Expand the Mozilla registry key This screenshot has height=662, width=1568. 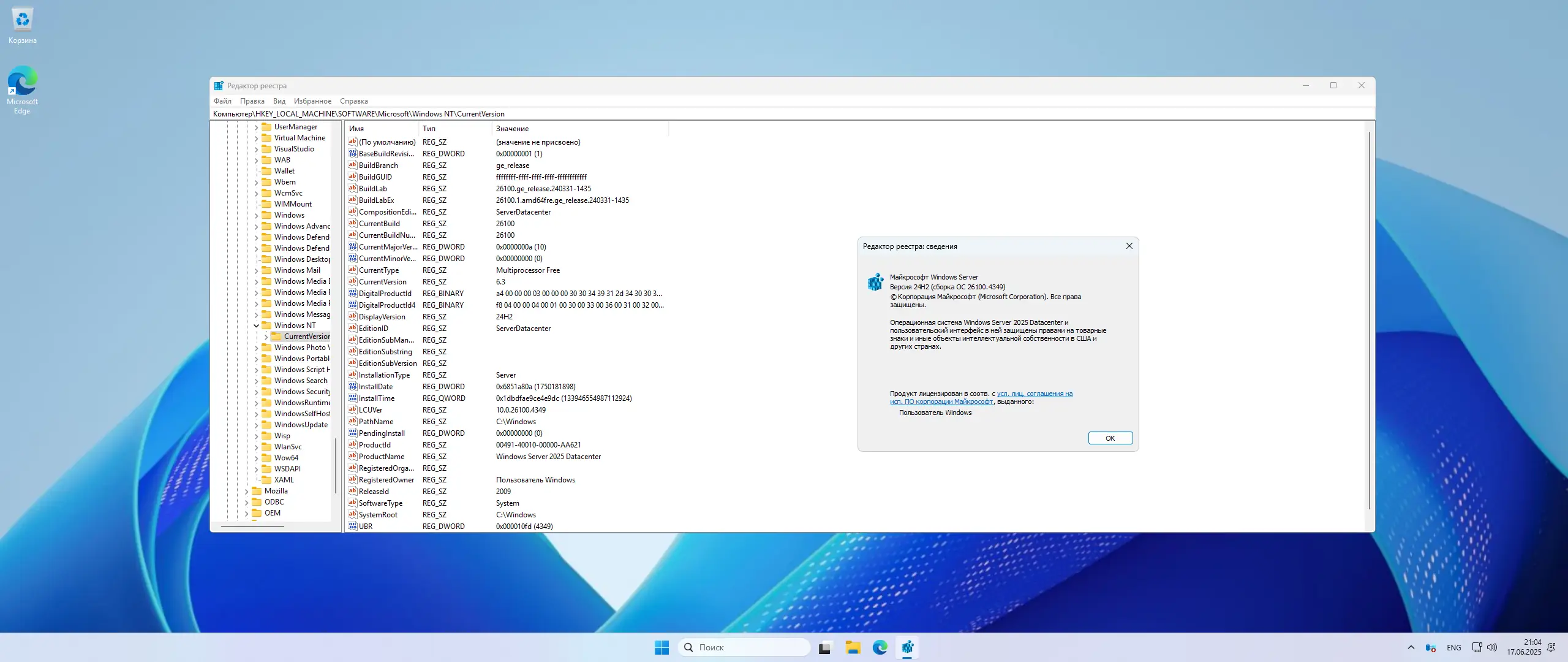pyautogui.click(x=247, y=491)
